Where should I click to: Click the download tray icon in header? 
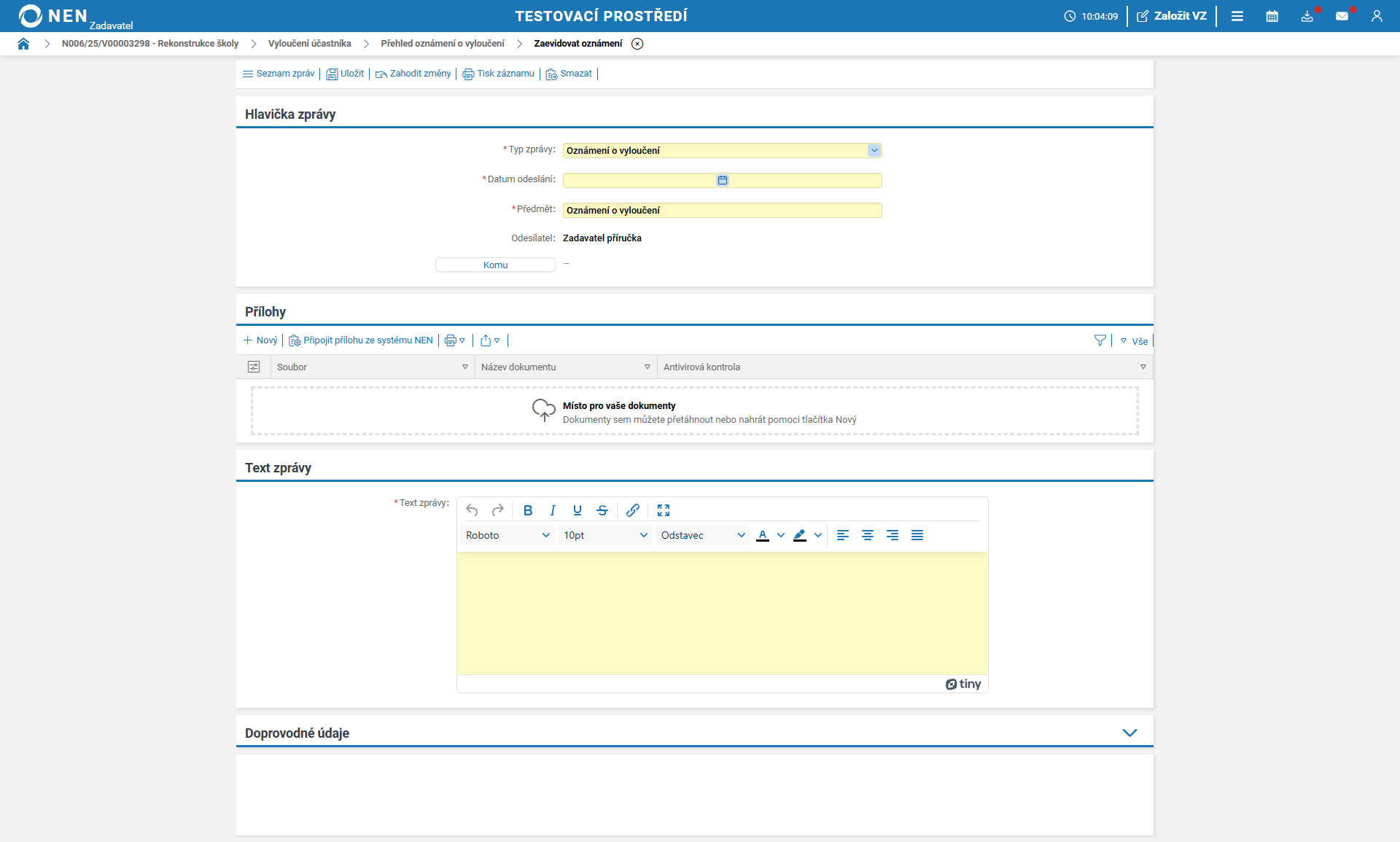tap(1307, 16)
